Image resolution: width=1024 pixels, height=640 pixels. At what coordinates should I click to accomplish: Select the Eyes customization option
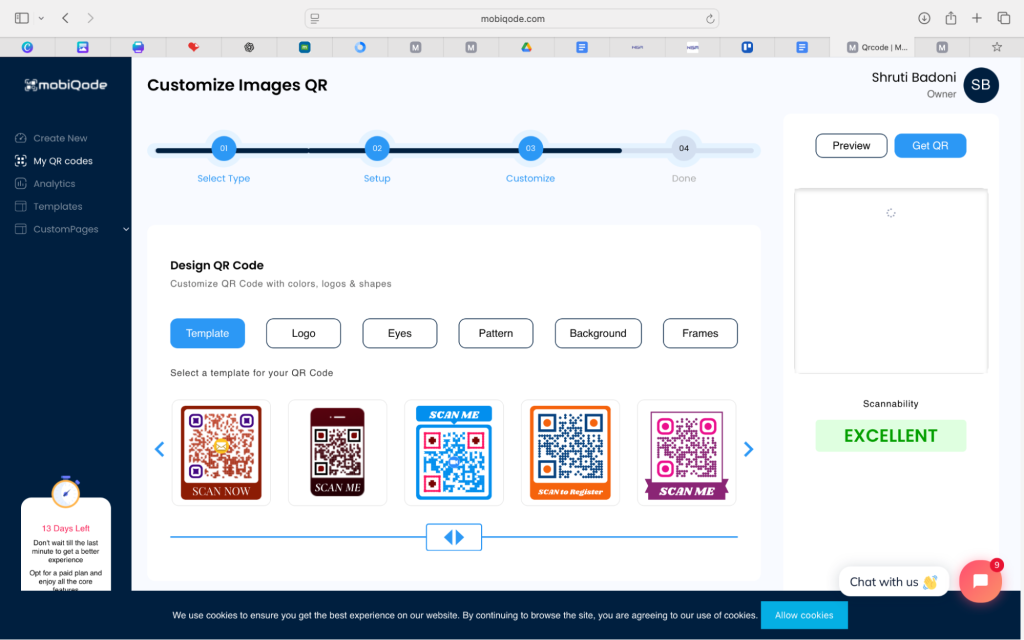399,333
